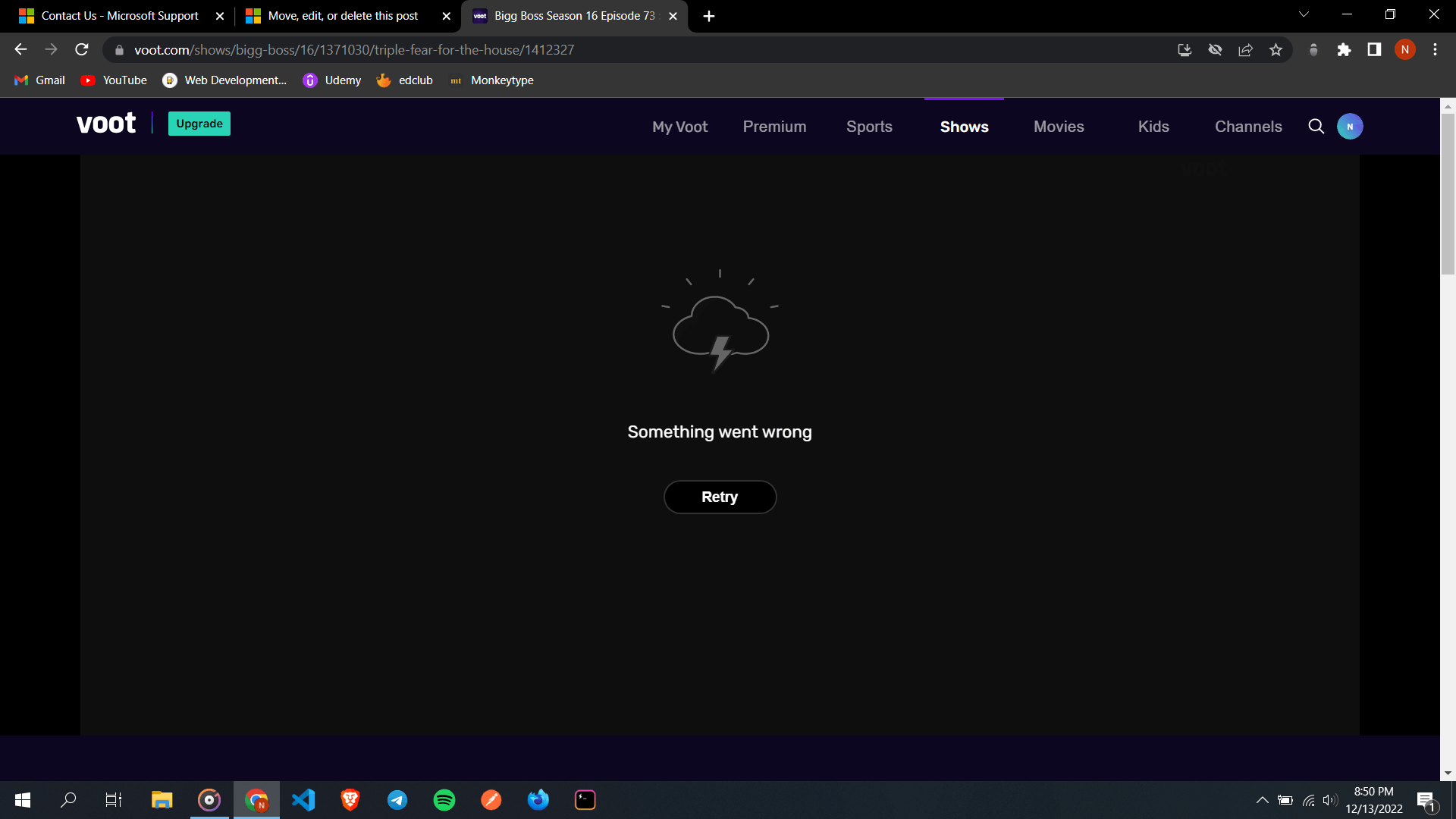Show hidden system tray icons
Viewport: 1456px width, 819px height.
click(1262, 800)
